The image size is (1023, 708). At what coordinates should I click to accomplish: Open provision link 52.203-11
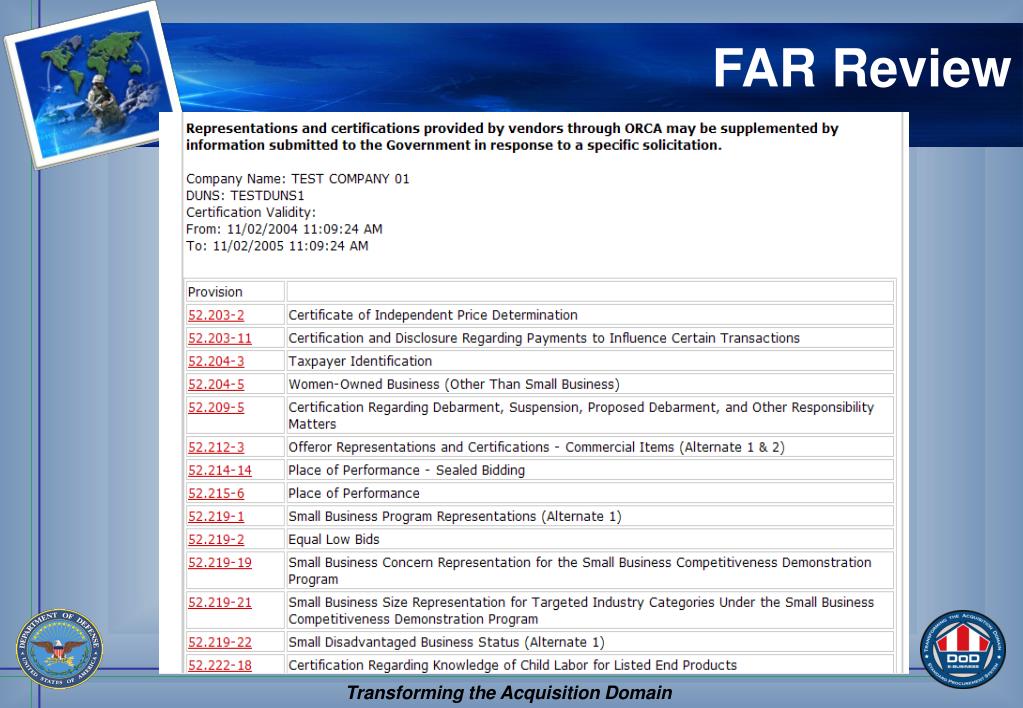220,338
